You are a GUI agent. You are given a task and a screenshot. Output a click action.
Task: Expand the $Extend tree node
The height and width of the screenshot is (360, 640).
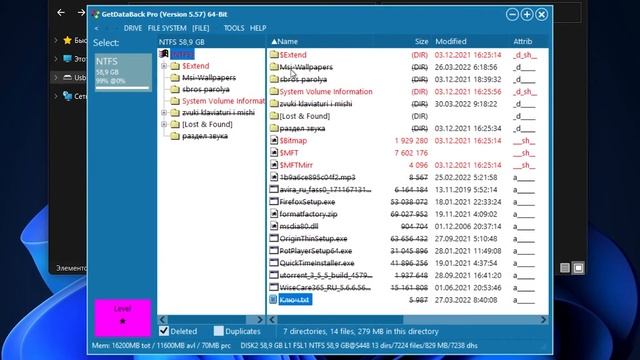tap(164, 66)
